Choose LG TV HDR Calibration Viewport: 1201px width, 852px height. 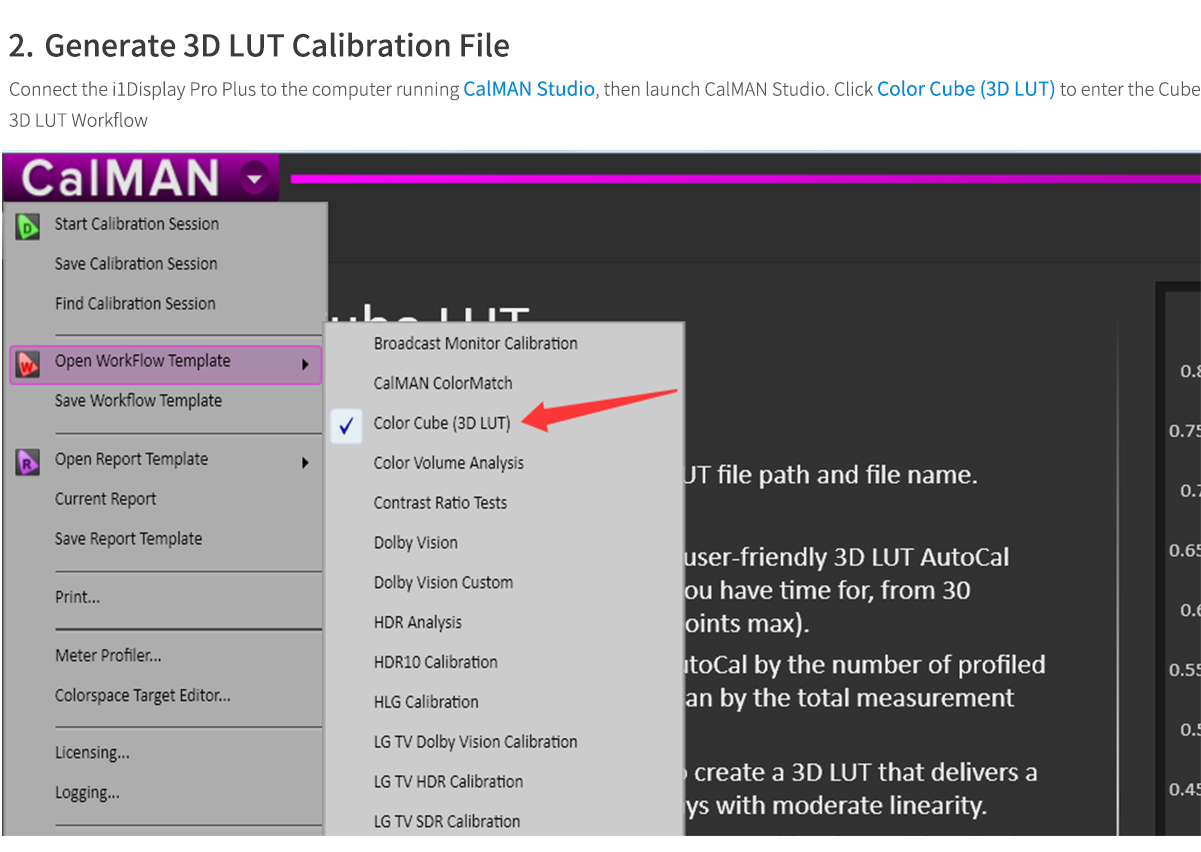[448, 782]
